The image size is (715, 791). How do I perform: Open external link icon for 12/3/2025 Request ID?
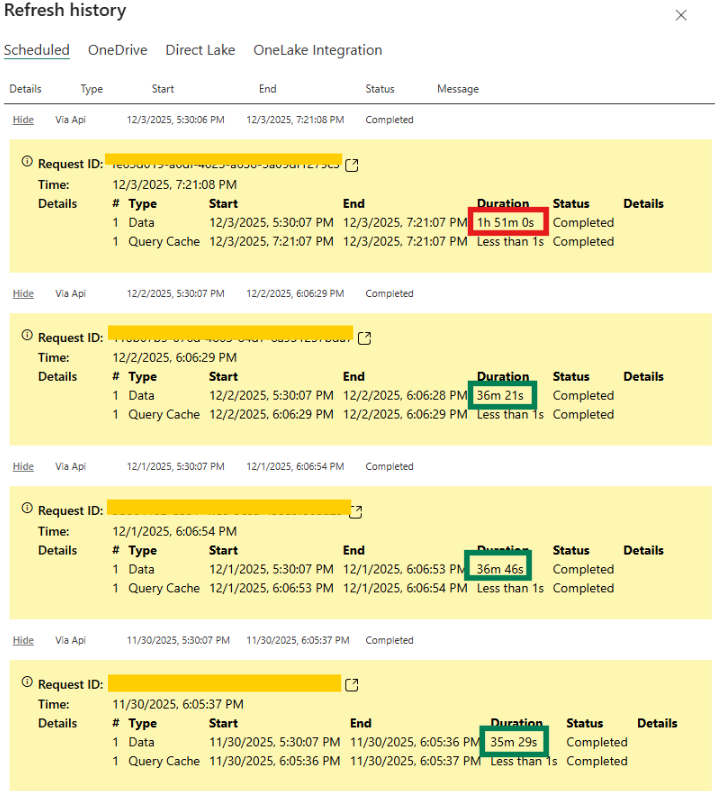[352, 165]
